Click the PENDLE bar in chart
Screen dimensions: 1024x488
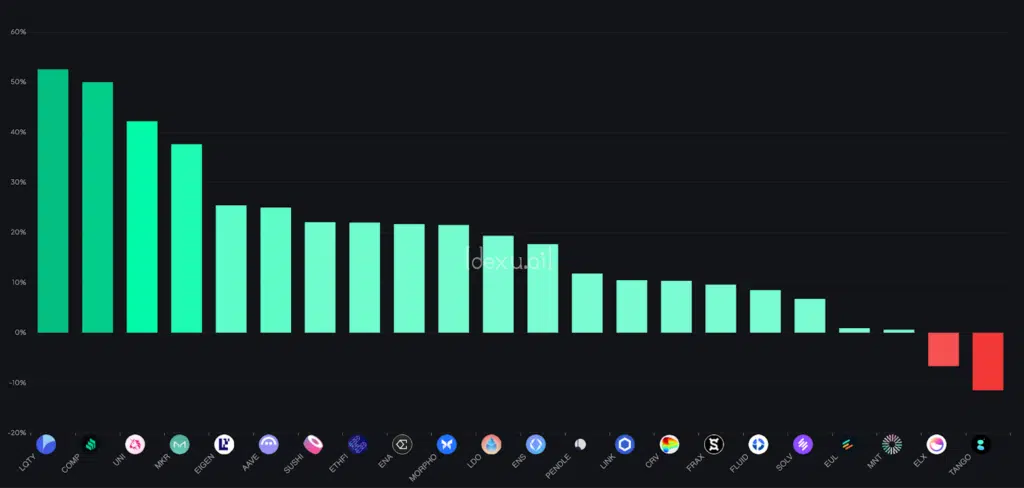[x=587, y=302]
